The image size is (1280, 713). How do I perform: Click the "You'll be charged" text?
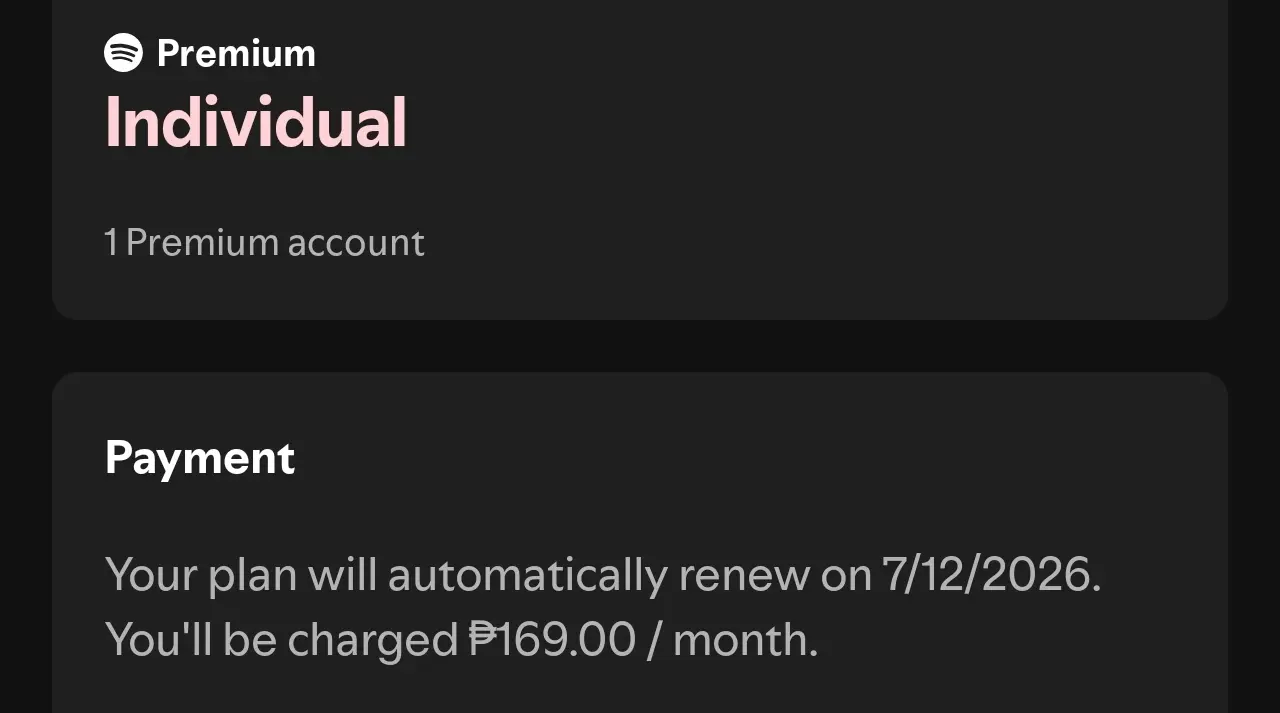pyautogui.click(x=281, y=640)
